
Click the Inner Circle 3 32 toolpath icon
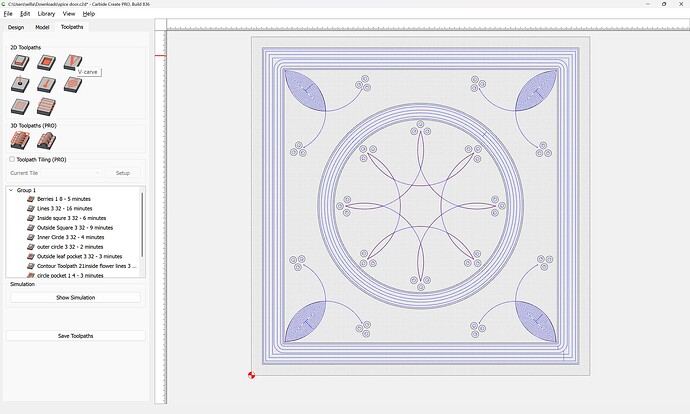(30, 237)
